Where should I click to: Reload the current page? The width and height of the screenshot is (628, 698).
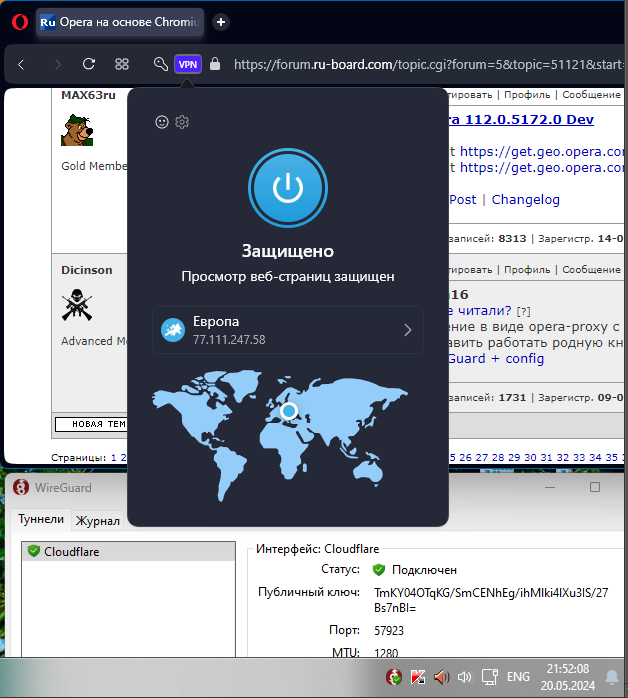click(89, 64)
